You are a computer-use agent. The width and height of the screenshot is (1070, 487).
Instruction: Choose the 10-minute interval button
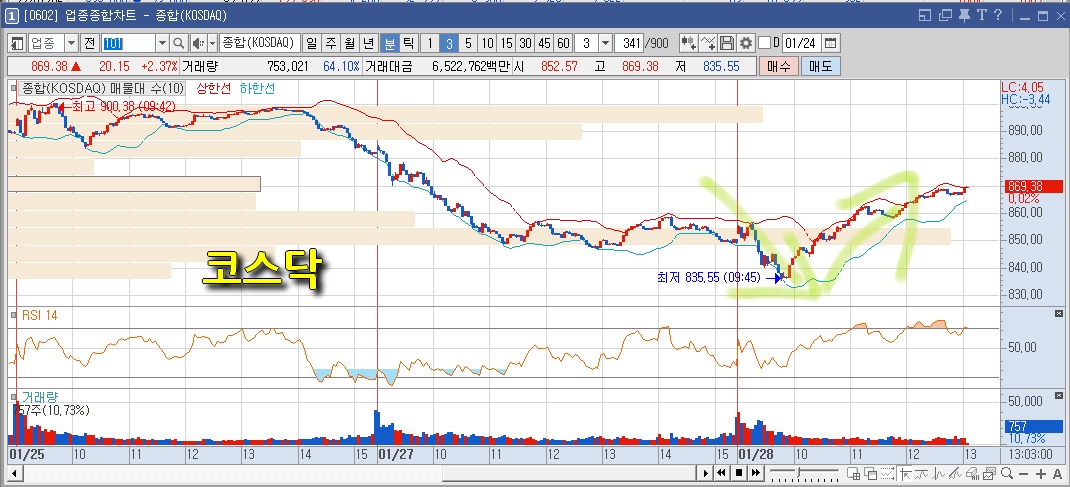click(x=487, y=44)
